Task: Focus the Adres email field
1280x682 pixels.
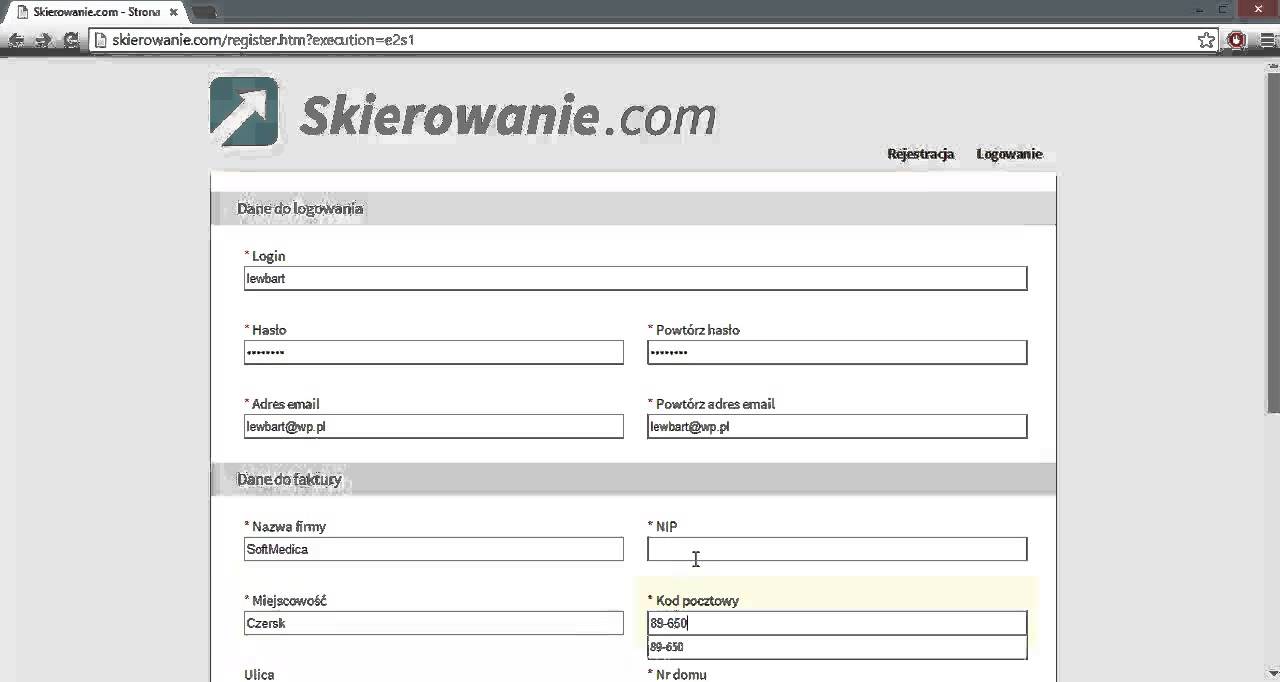Action: 433,426
